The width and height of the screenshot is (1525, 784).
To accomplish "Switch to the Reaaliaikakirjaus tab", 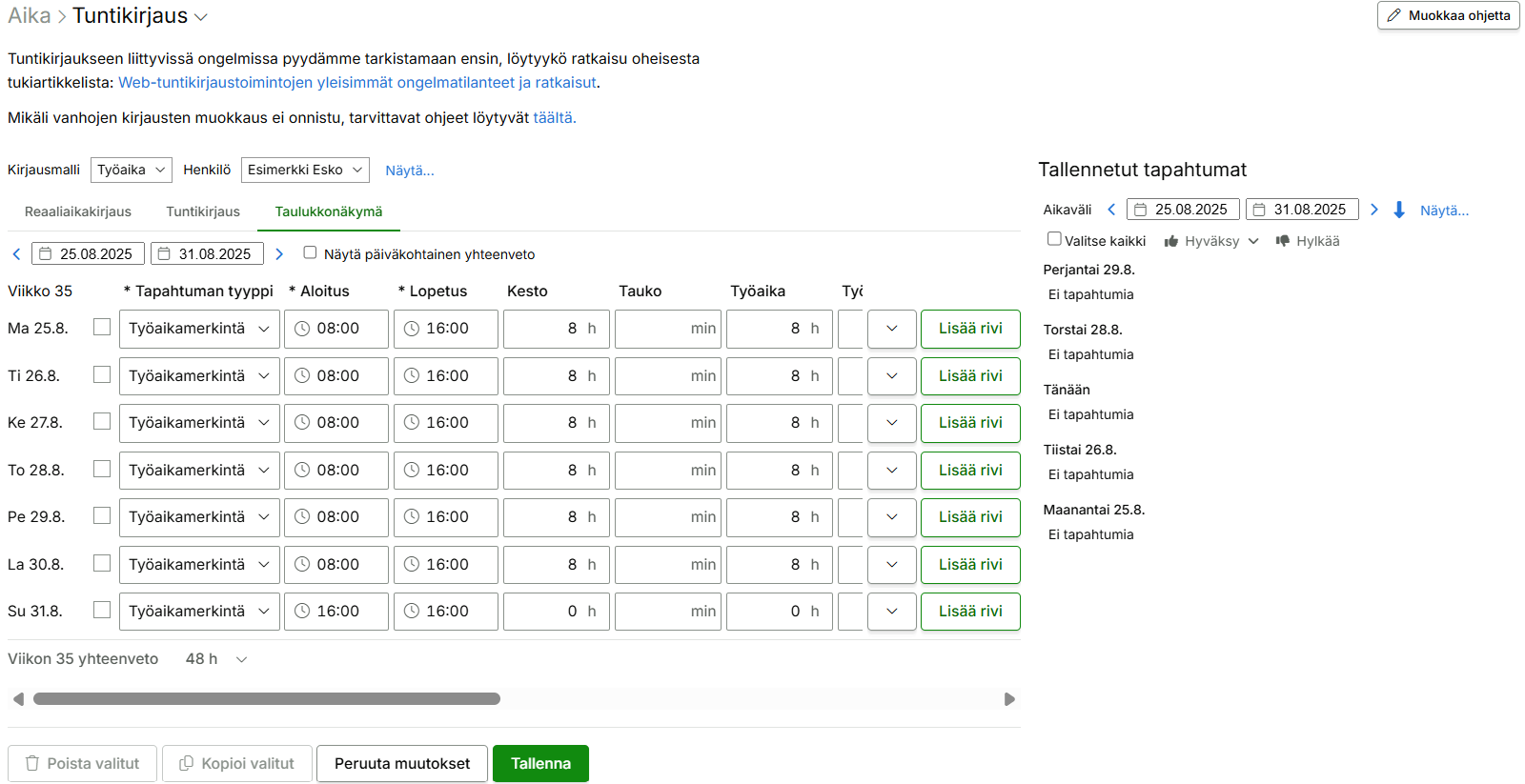I will [x=78, y=211].
